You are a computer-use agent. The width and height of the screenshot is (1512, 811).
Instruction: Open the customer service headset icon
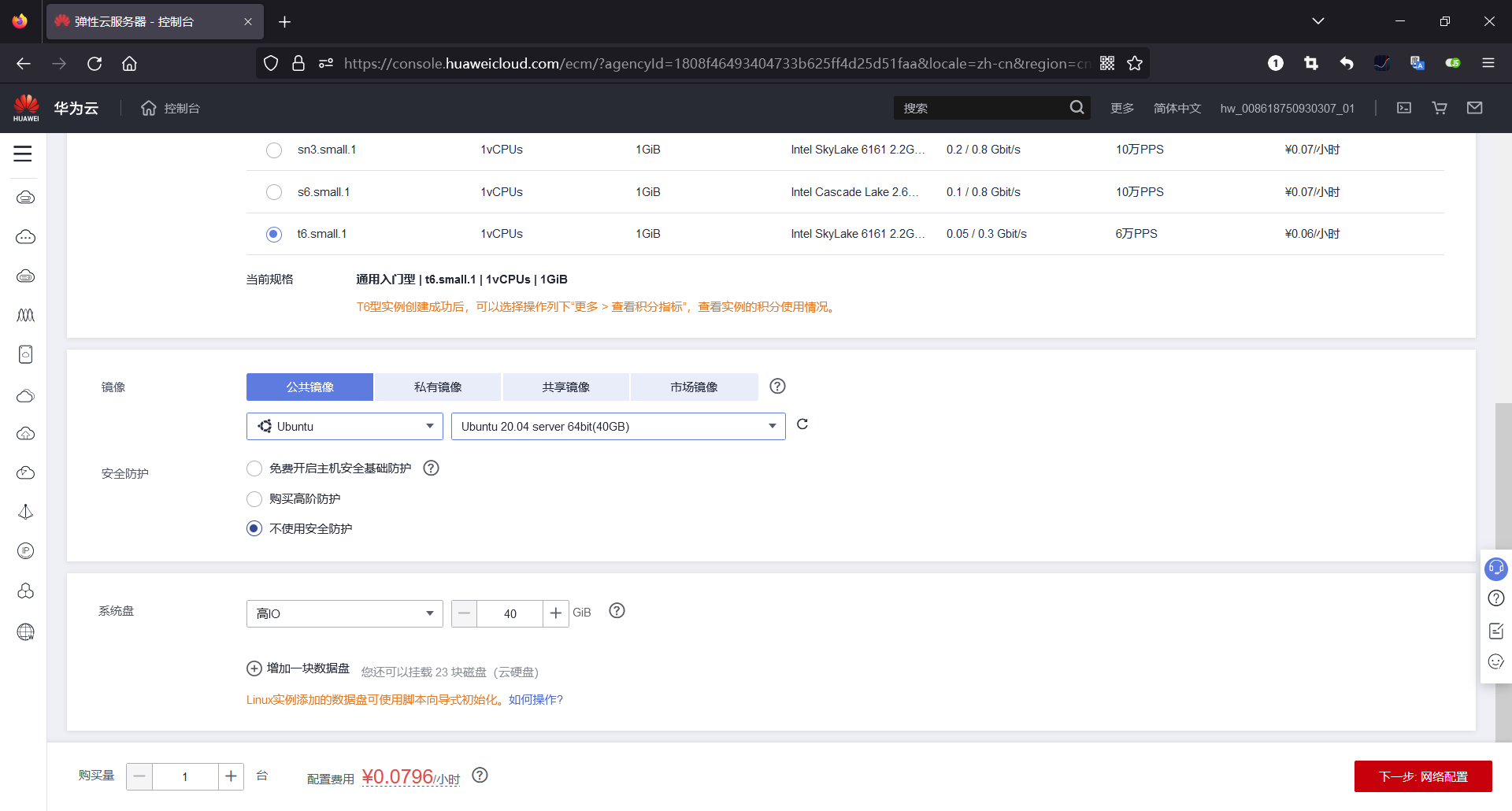[1495, 568]
